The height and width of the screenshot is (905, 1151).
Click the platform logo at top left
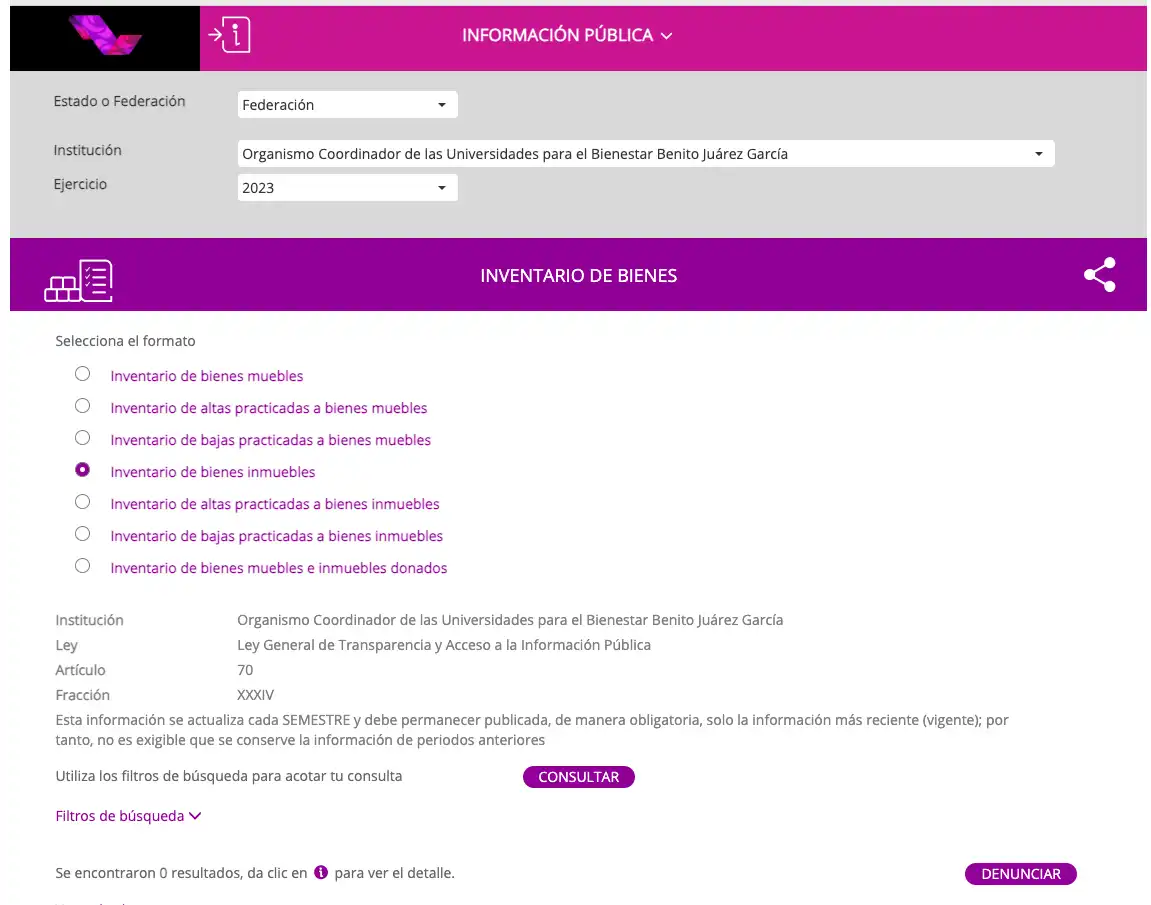pyautogui.click(x=105, y=37)
